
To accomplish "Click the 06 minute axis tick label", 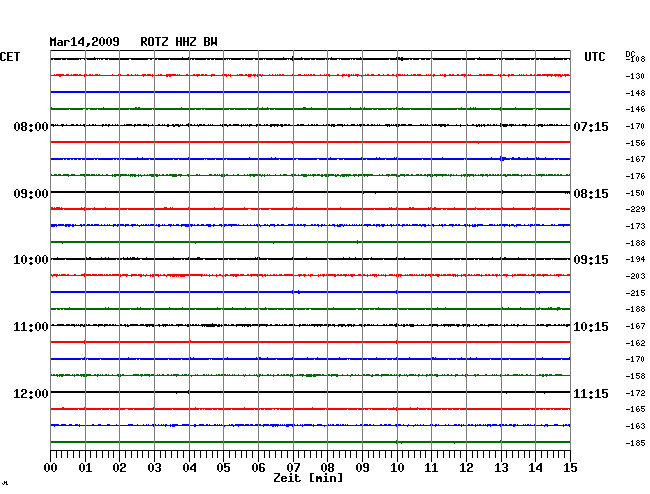I will pyautogui.click(x=258, y=468).
